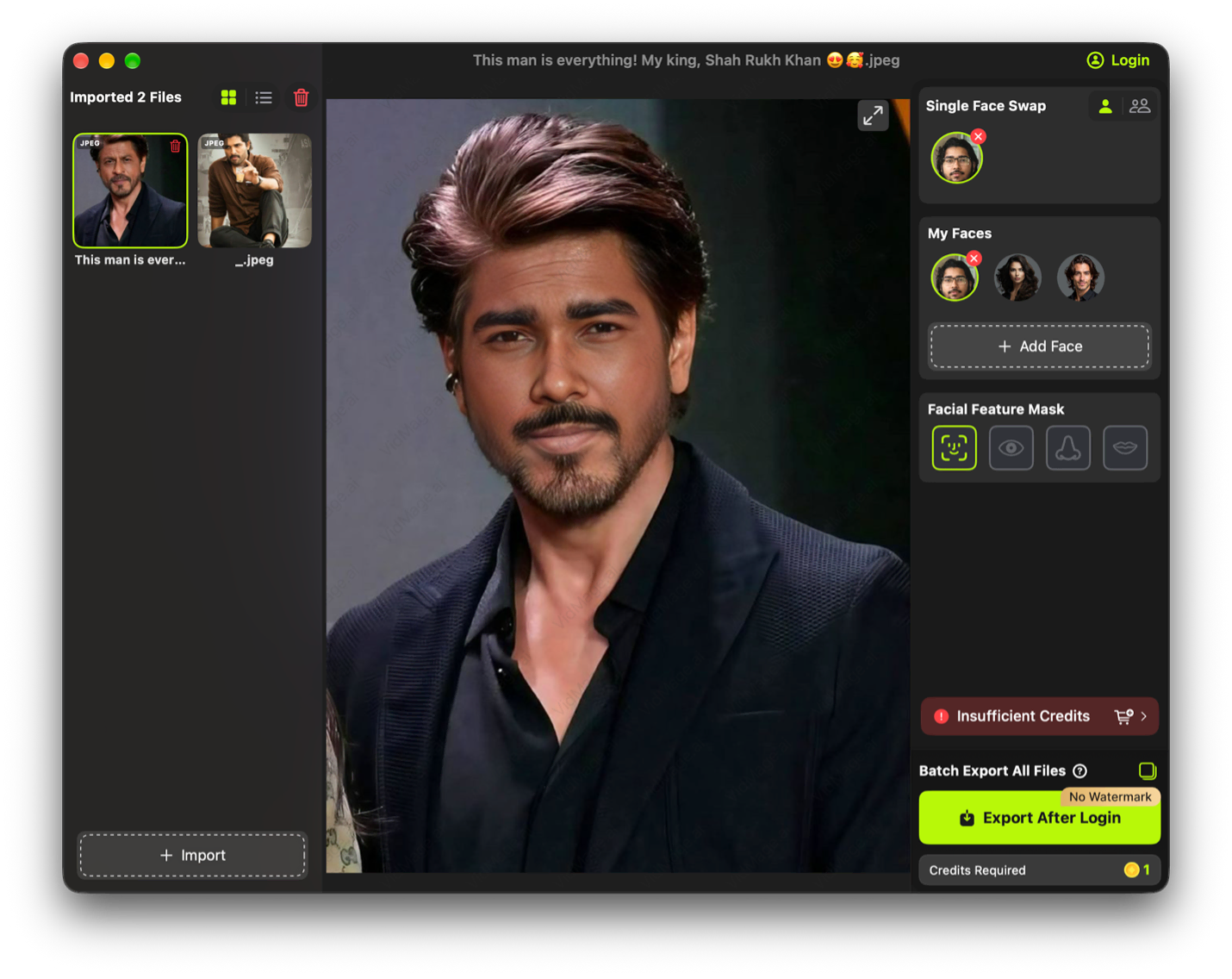This screenshot has width=1232, height=979.
Task: Select the _.jpeg thumbnail
Action: (x=254, y=190)
